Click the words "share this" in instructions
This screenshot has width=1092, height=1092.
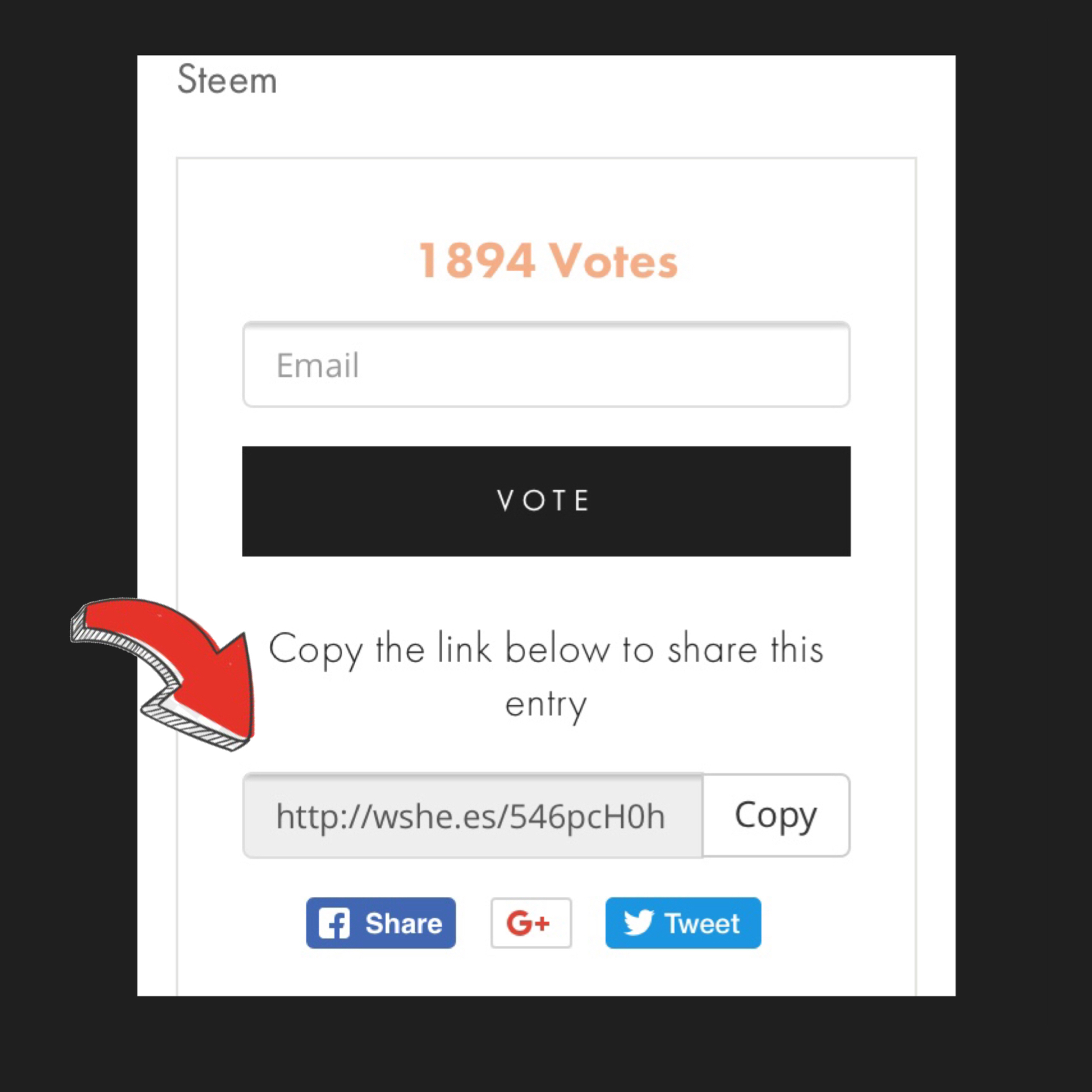[745, 649]
